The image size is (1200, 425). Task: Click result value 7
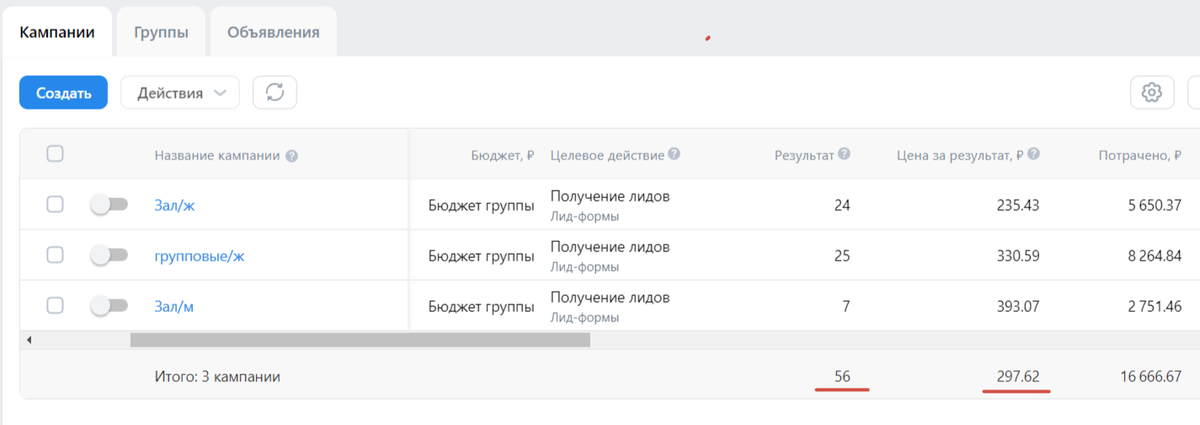(x=846, y=306)
